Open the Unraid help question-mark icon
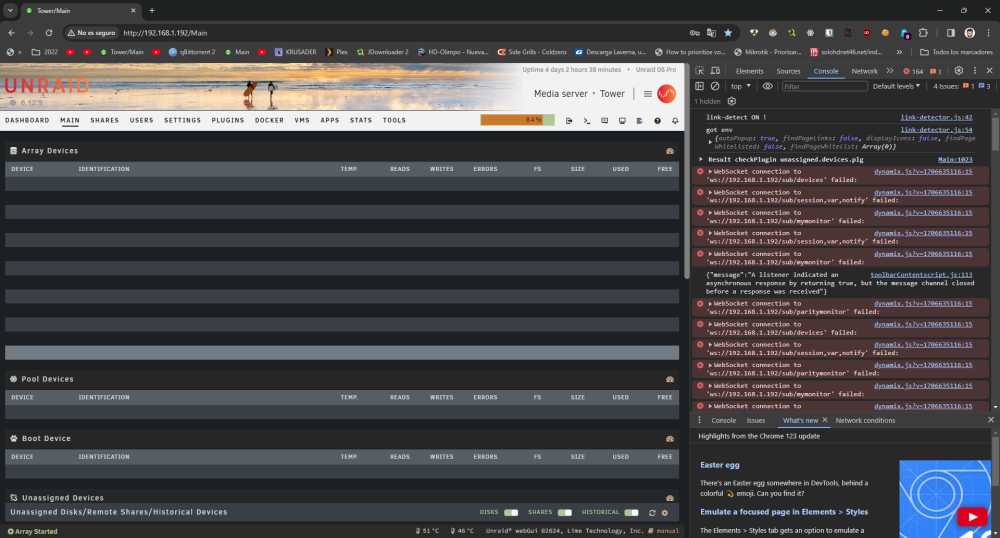 [x=658, y=120]
